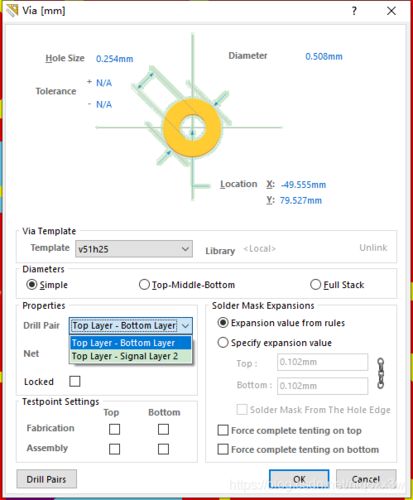413x500 pixels.
Task: Open the Template v51h25 dropdown
Action: 134,249
